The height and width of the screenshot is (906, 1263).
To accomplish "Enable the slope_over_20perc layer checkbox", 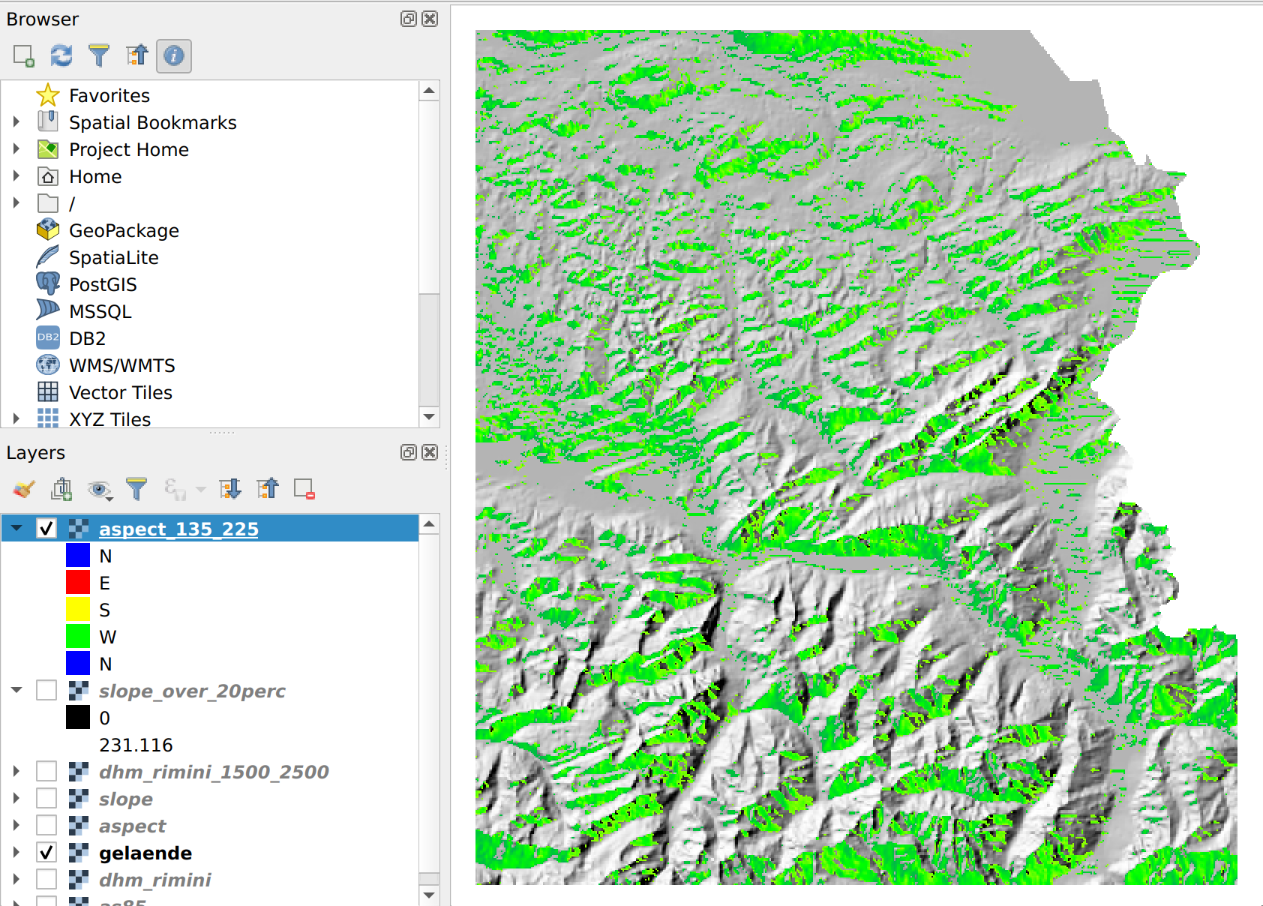I will pyautogui.click(x=46, y=691).
